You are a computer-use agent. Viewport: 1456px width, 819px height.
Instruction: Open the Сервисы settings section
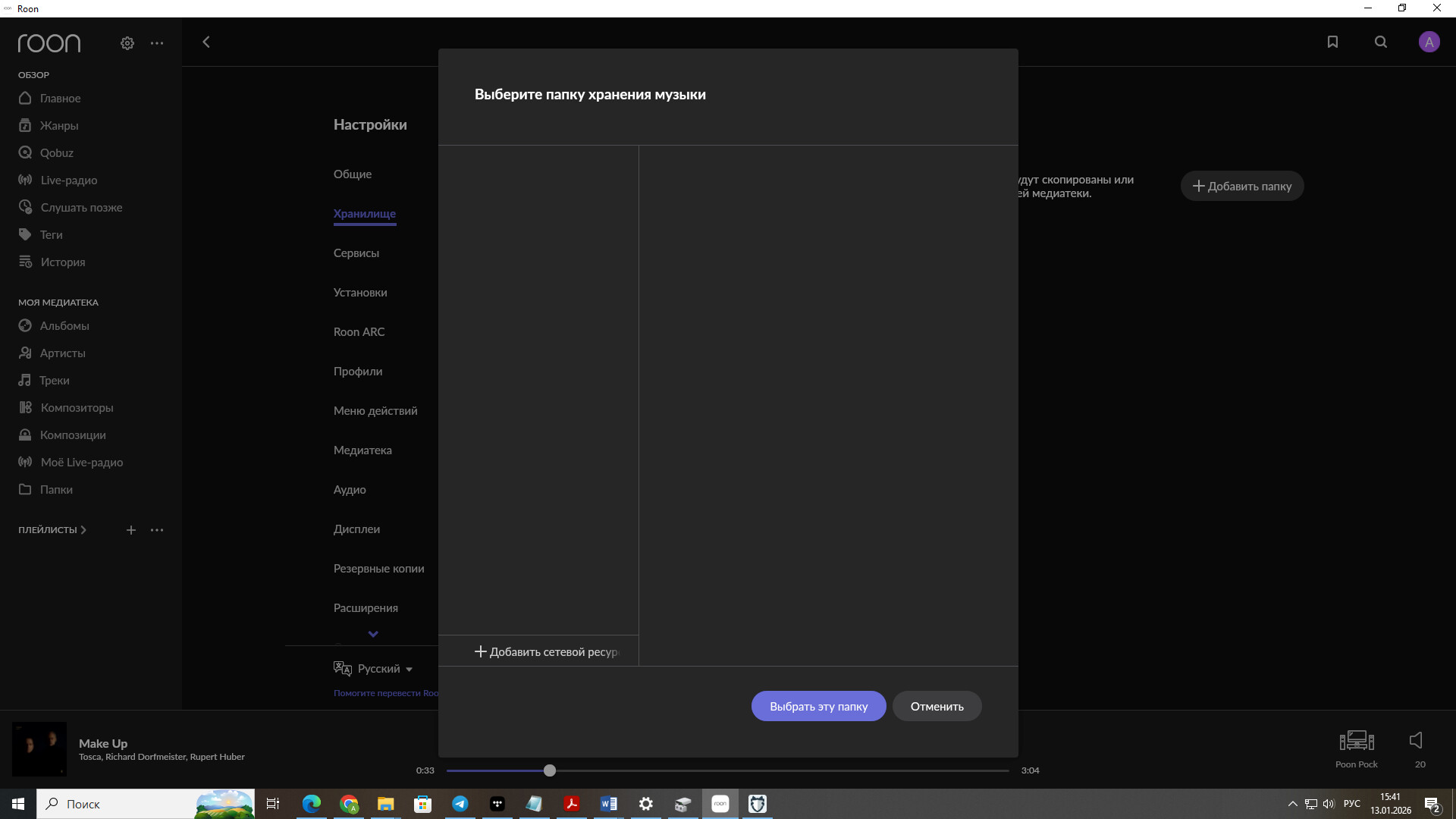(x=356, y=253)
